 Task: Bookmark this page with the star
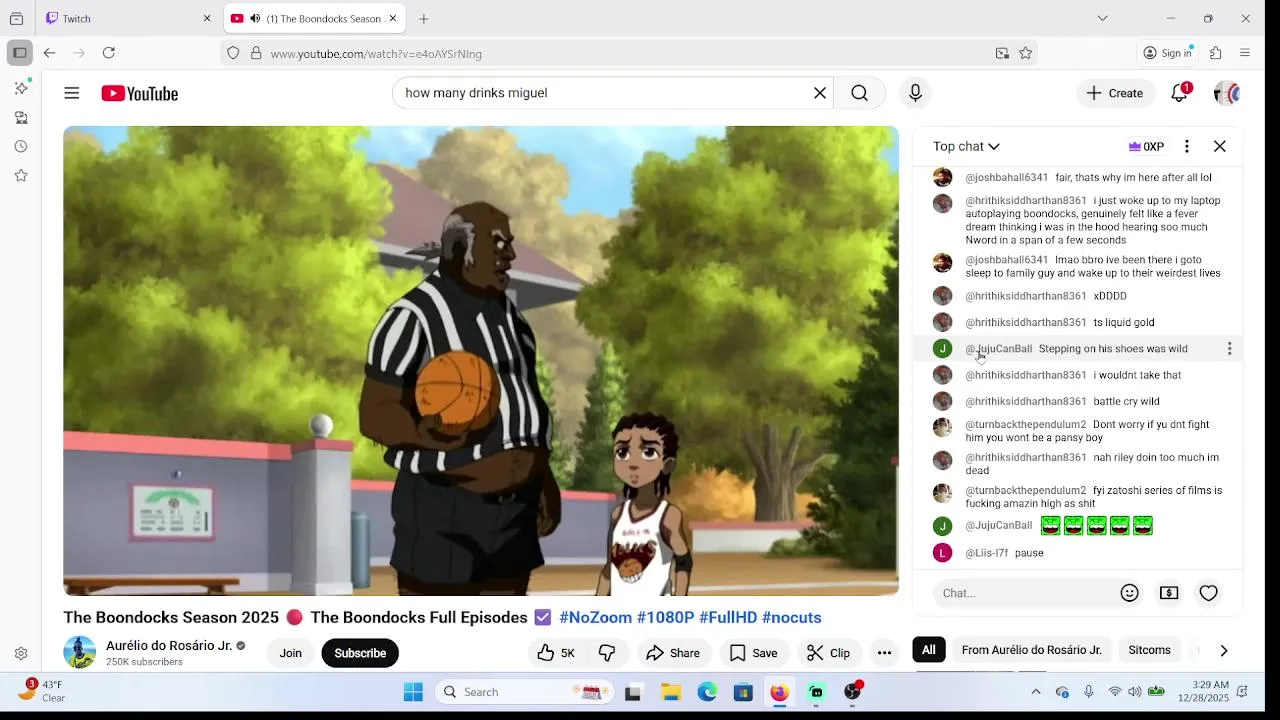1025,53
